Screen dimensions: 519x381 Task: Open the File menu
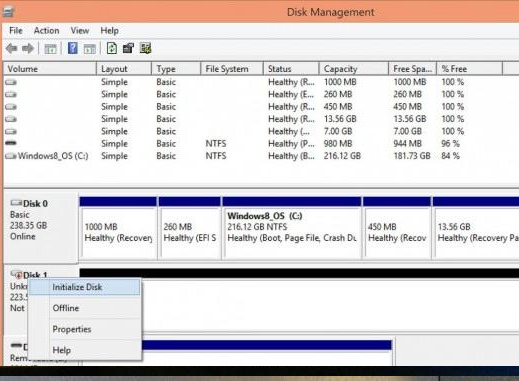coord(16,31)
